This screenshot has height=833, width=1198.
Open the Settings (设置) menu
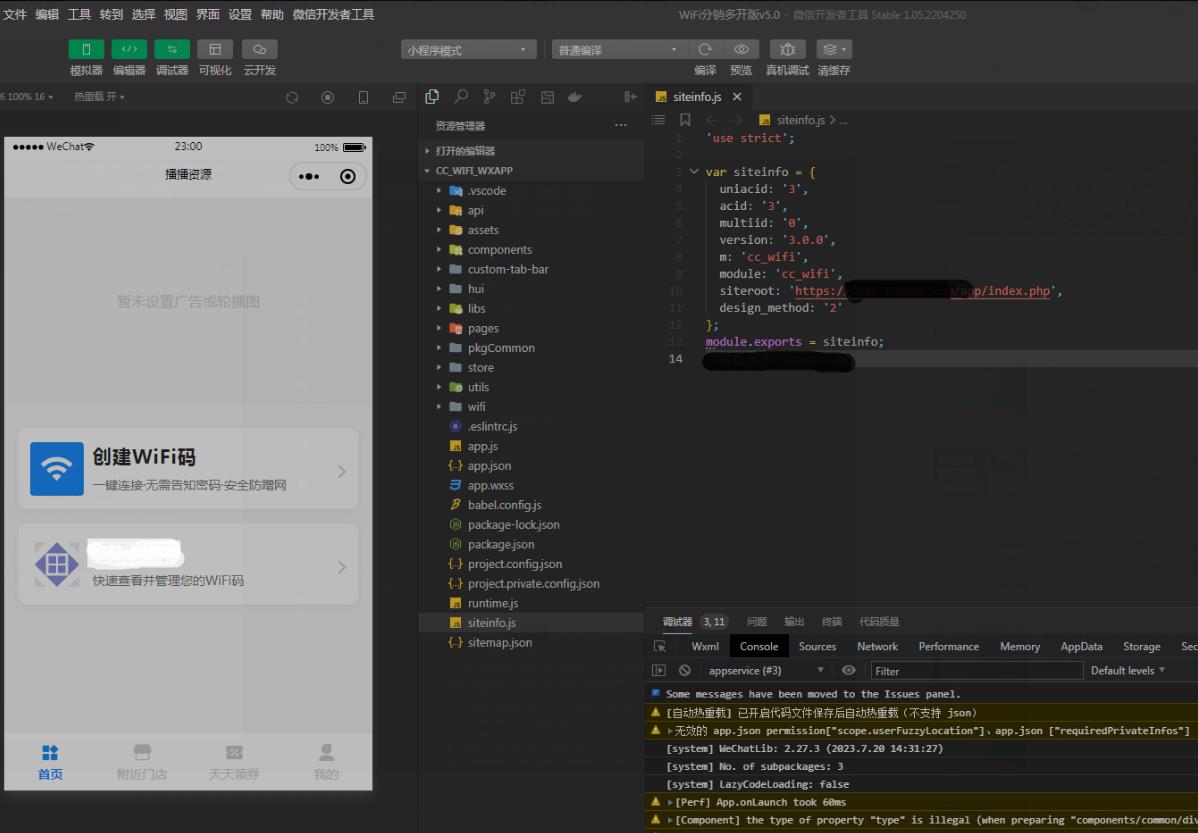[x=239, y=15]
